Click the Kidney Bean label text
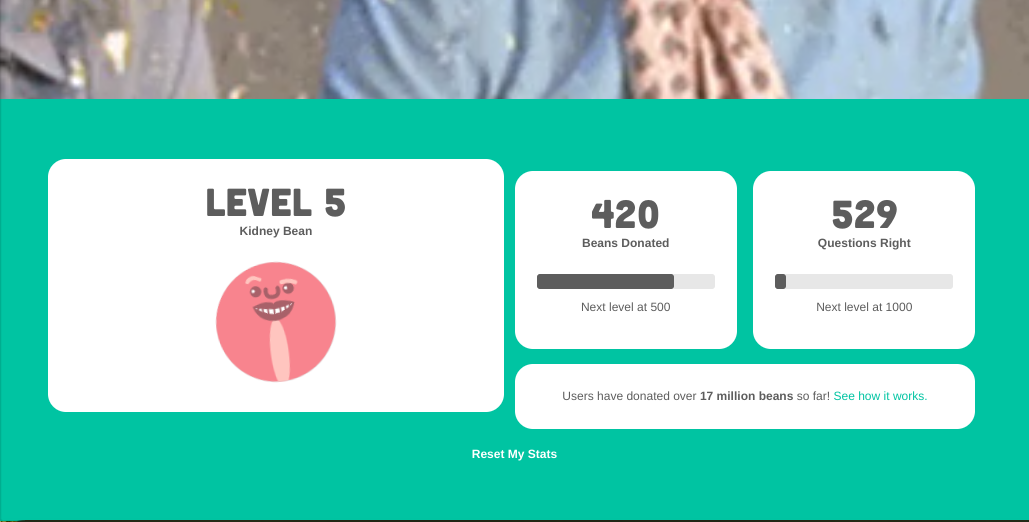1029x522 pixels. point(276,231)
